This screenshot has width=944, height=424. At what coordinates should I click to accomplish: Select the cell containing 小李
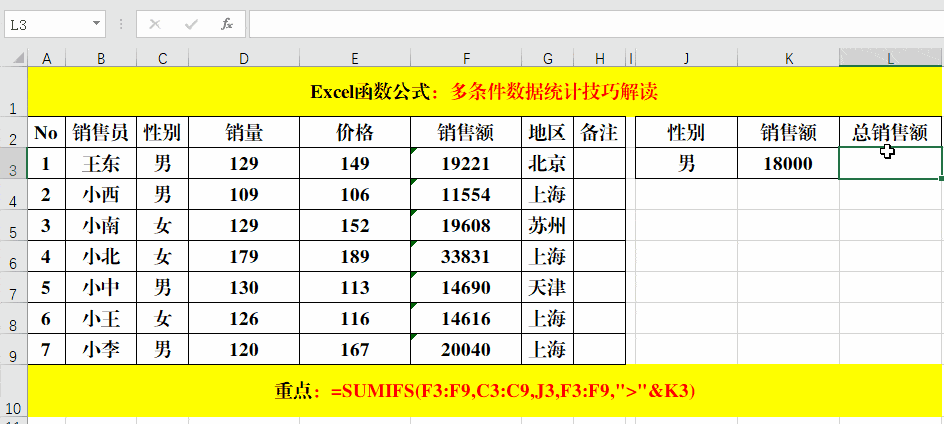pyautogui.click(x=101, y=349)
